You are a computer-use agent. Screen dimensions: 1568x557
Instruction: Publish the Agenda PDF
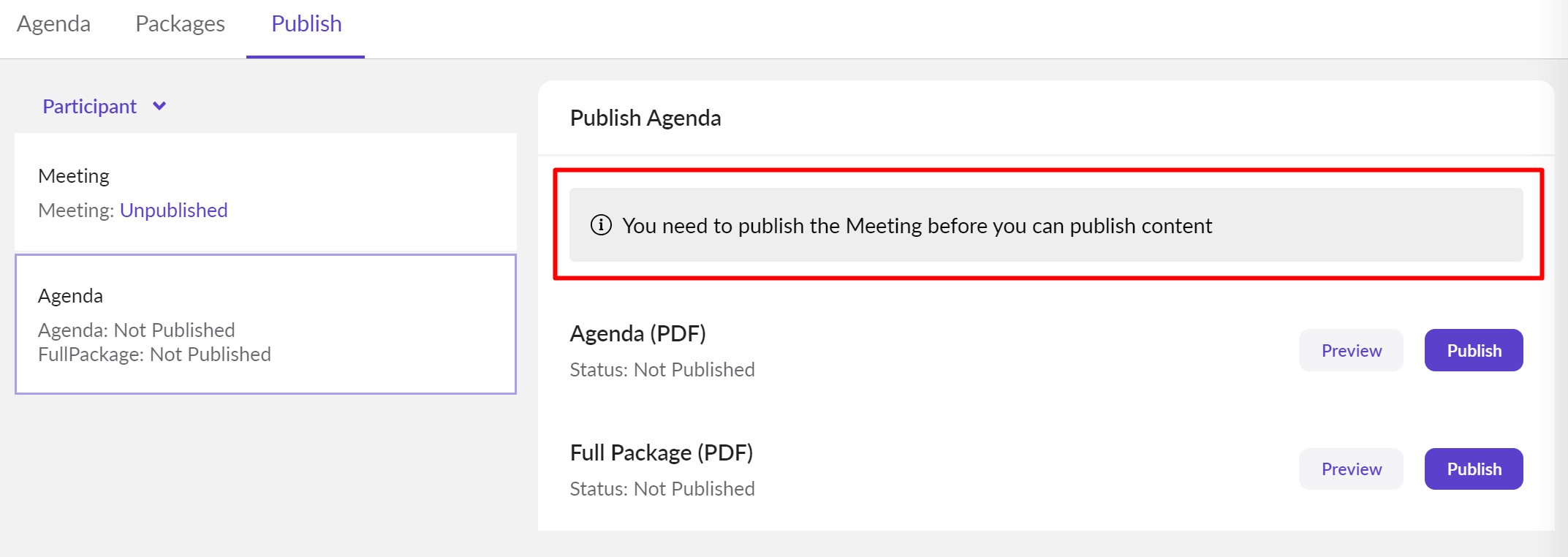click(x=1473, y=350)
